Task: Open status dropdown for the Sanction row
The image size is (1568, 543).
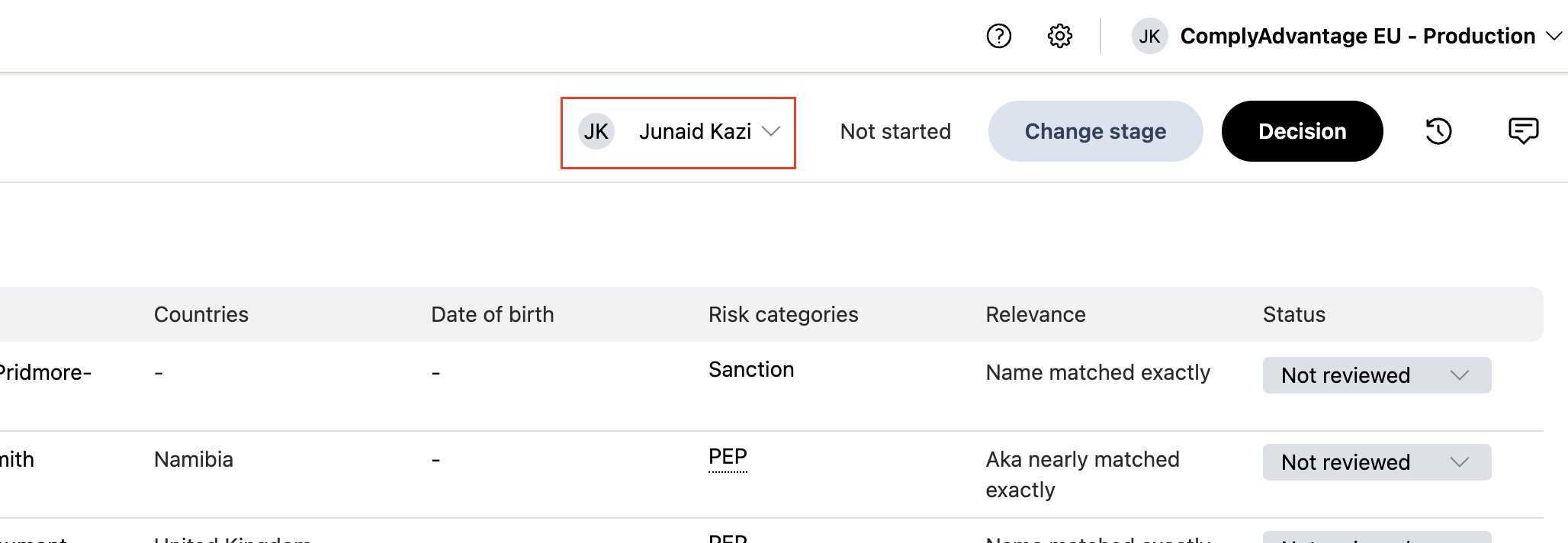Action: coord(1377,375)
